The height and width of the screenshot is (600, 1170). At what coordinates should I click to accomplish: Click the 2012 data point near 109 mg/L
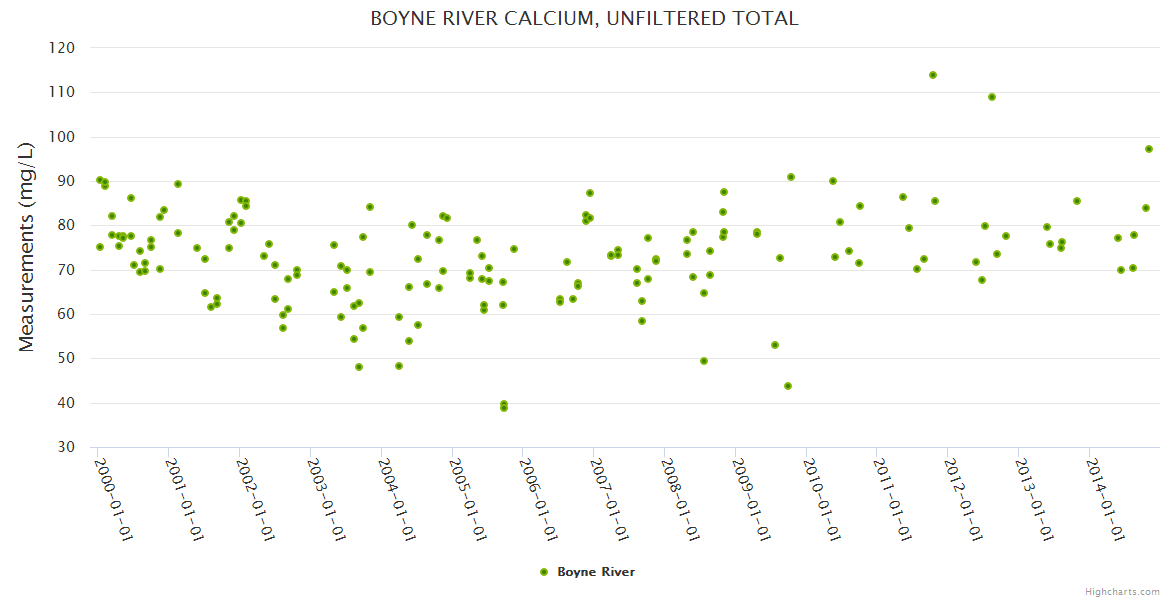(x=992, y=97)
